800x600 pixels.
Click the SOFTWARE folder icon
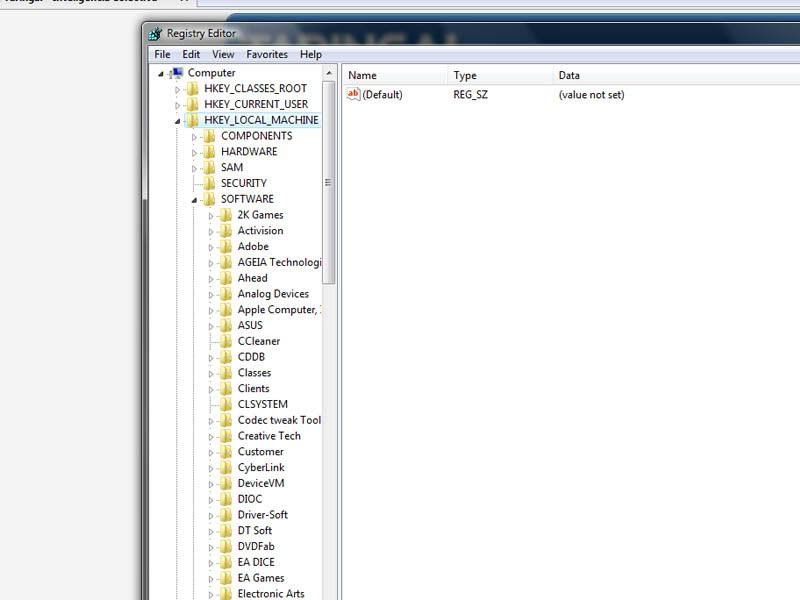[x=209, y=199]
